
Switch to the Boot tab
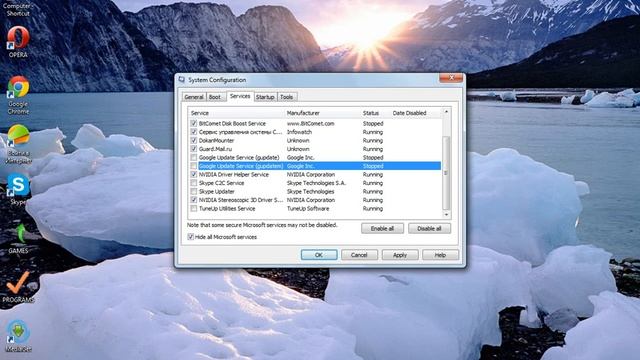(215, 97)
